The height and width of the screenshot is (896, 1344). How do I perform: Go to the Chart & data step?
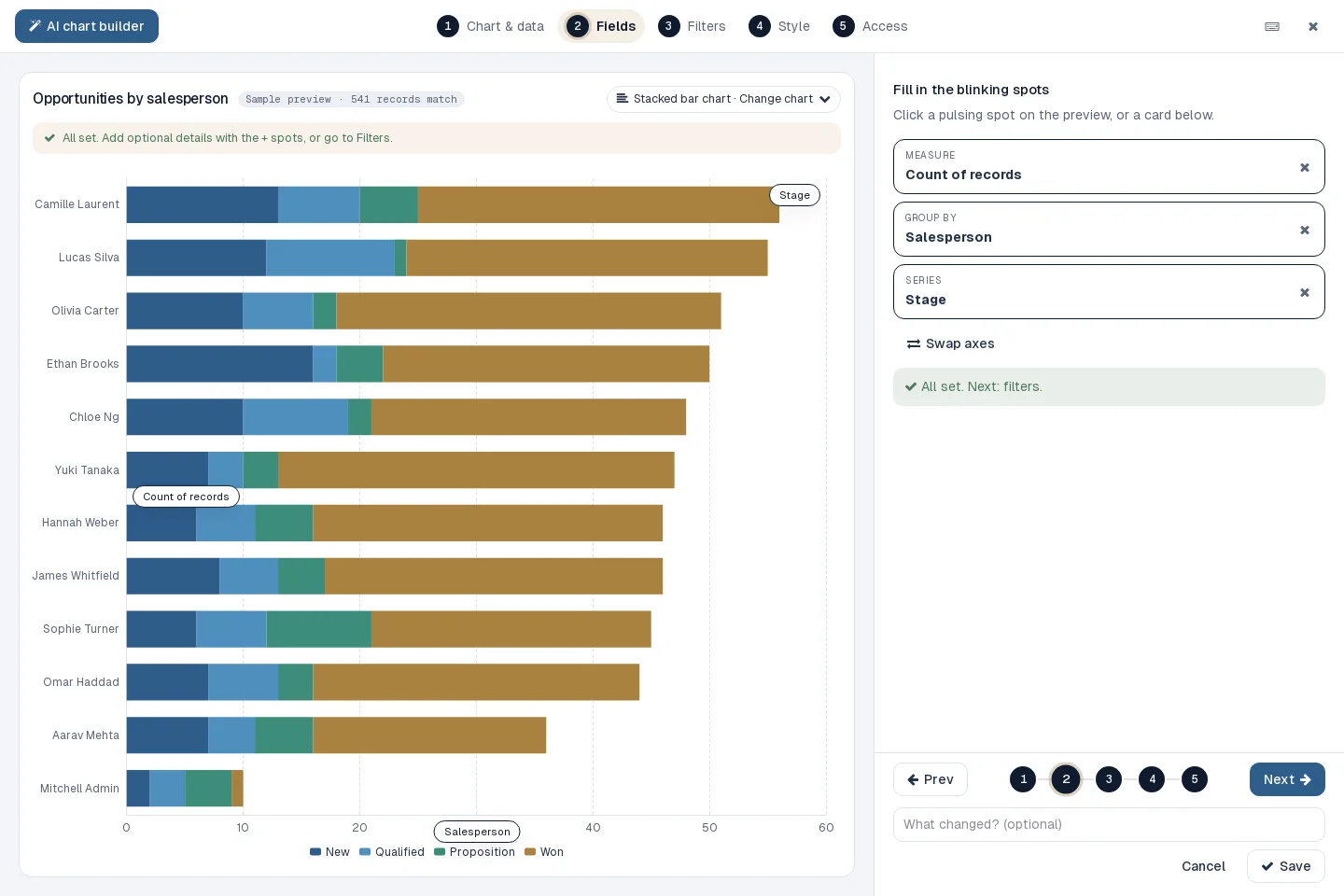tap(491, 26)
